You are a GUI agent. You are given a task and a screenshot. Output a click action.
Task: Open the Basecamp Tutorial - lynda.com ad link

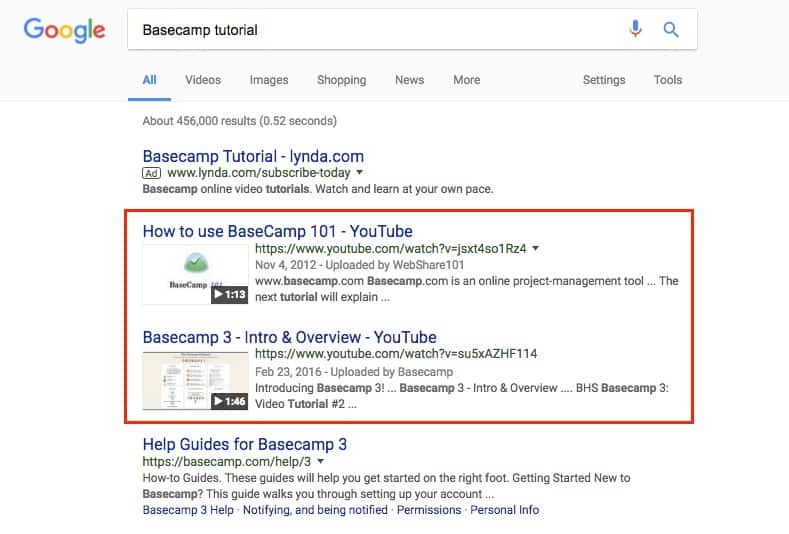(x=253, y=156)
